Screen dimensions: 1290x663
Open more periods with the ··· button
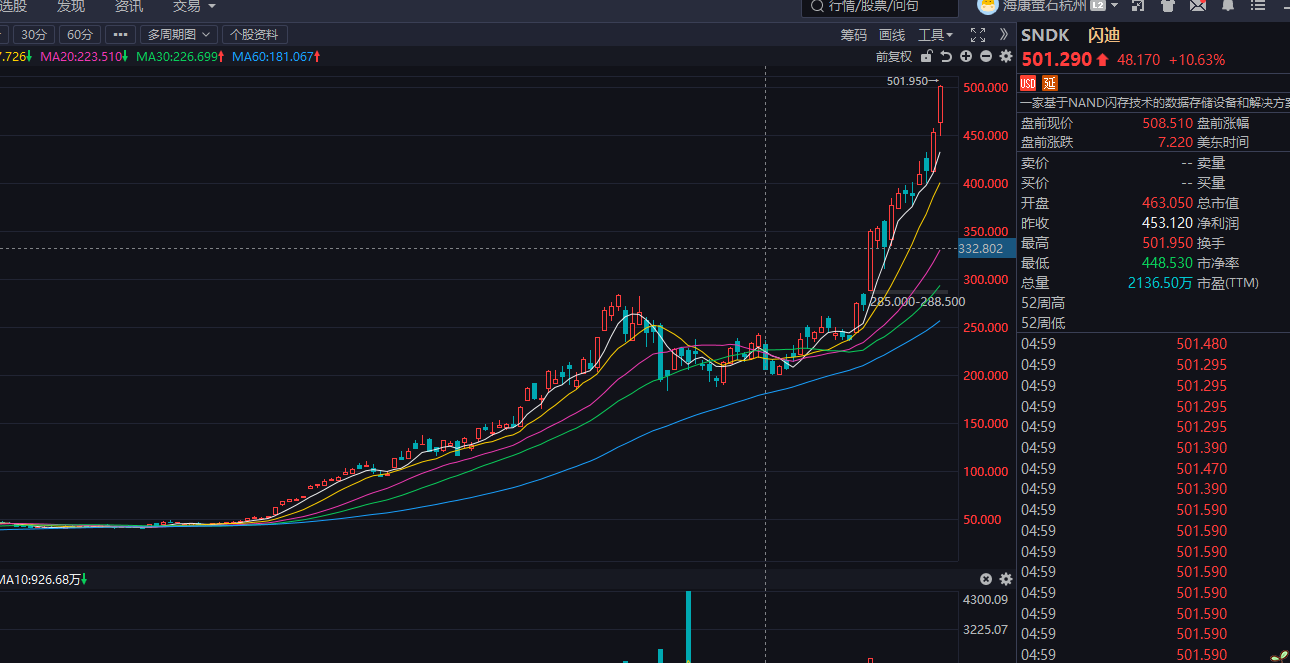coord(119,34)
